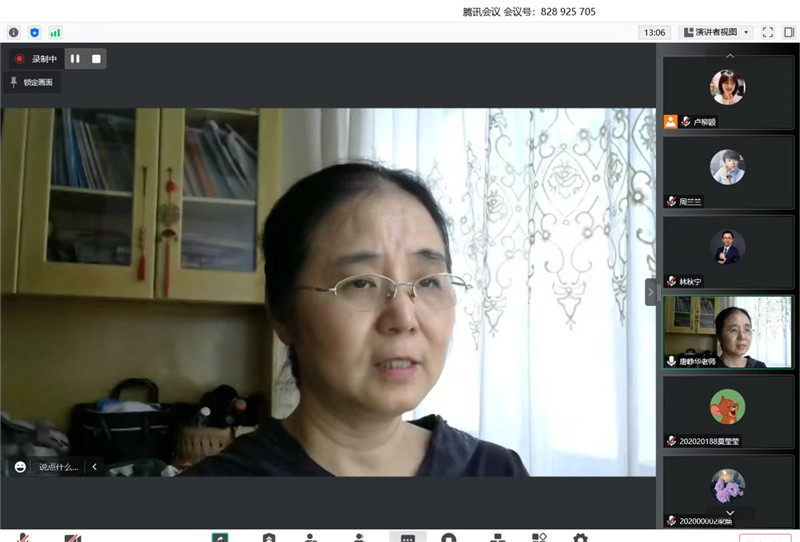
Task: Turn on the camera in bottom toolbar
Action: pyautogui.click(x=72, y=537)
